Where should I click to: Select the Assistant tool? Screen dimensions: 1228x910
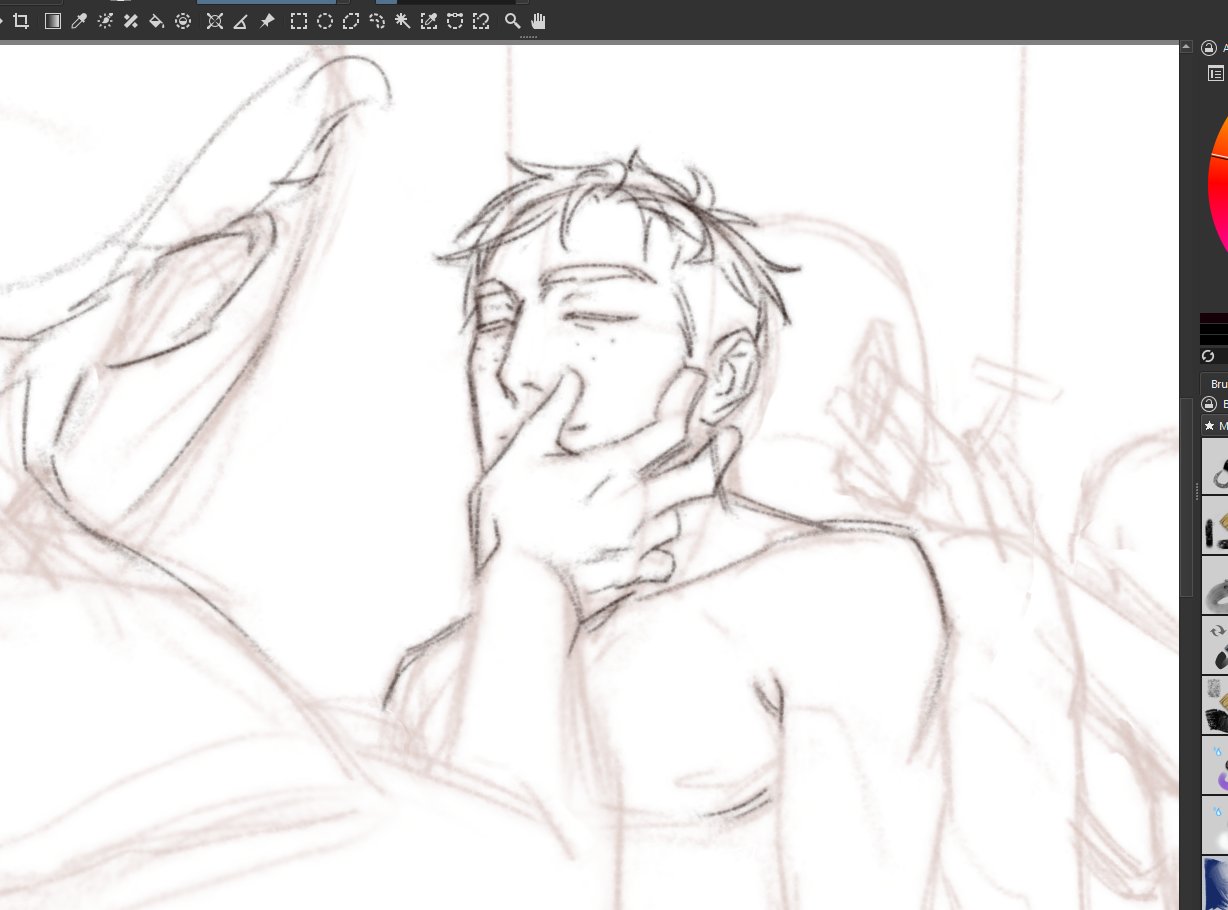pyautogui.click(x=214, y=21)
